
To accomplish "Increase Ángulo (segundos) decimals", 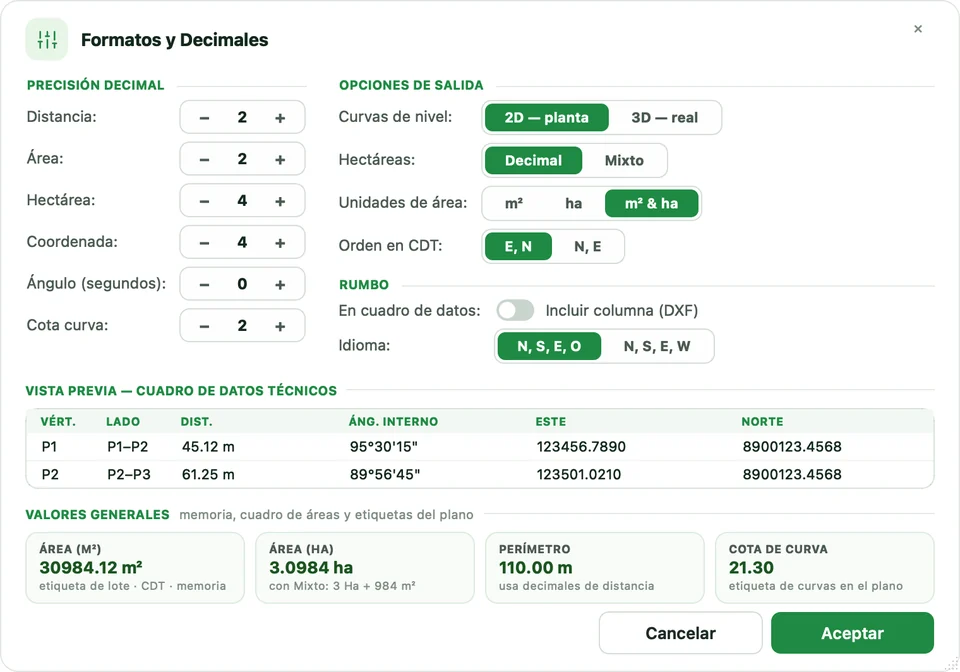I will tap(280, 285).
